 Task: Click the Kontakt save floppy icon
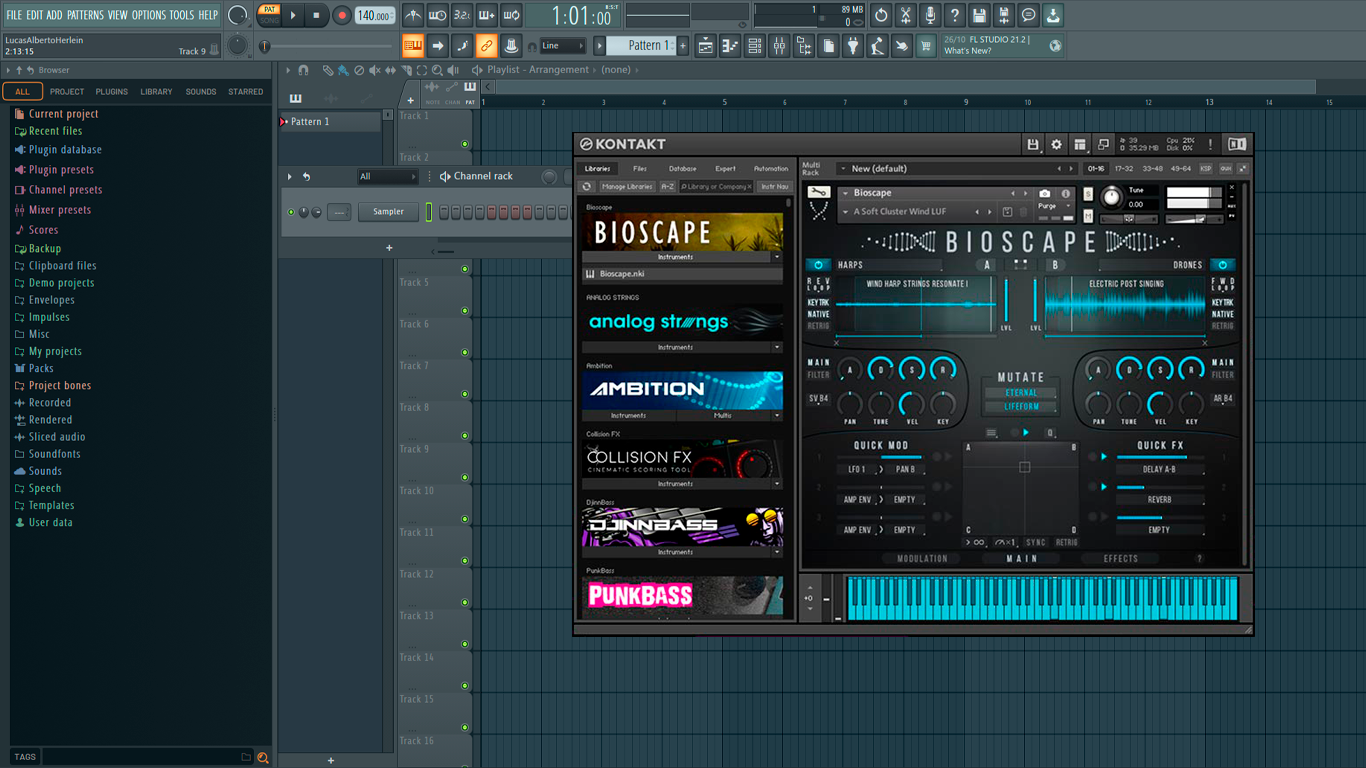click(x=1033, y=145)
